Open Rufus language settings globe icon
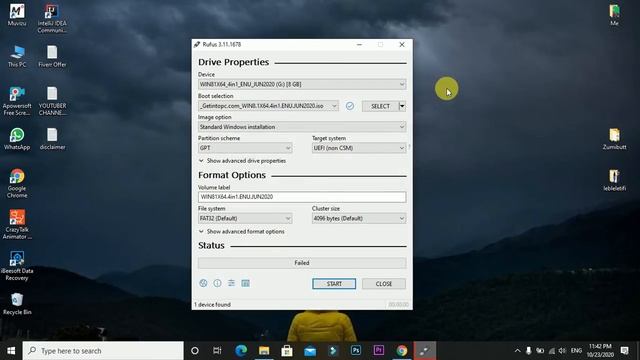This screenshot has width=640, height=360. [x=203, y=283]
